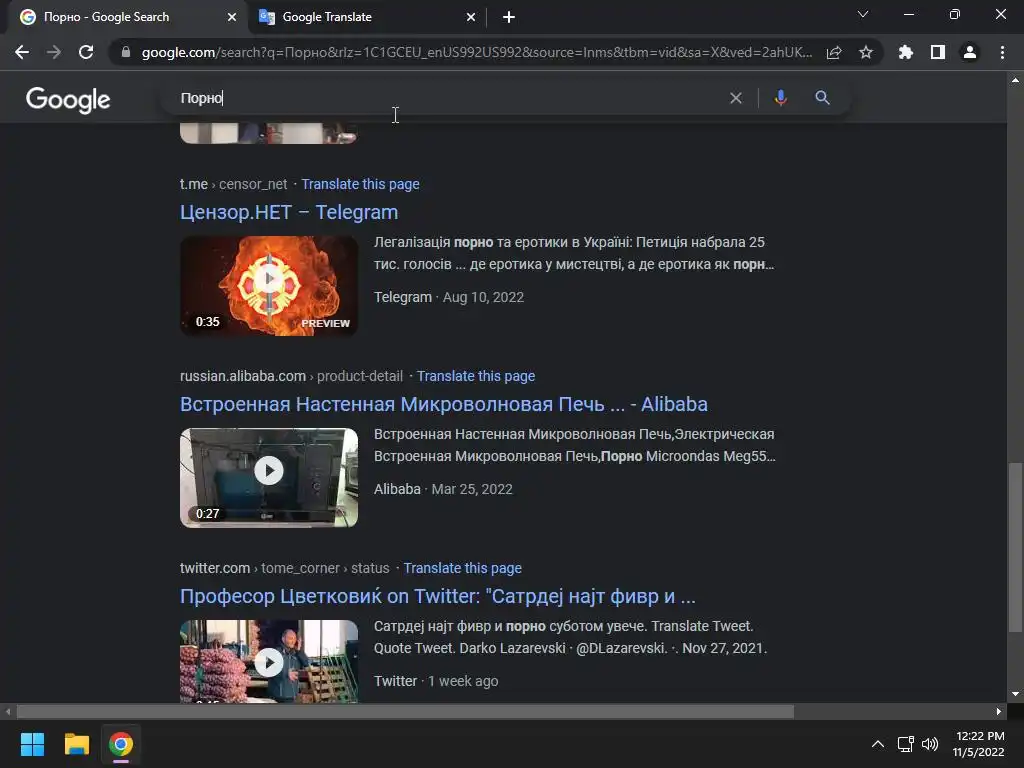Screen dimensions: 1024x768
Task: Open the Alibaba microwave oven result
Action: pos(443,404)
